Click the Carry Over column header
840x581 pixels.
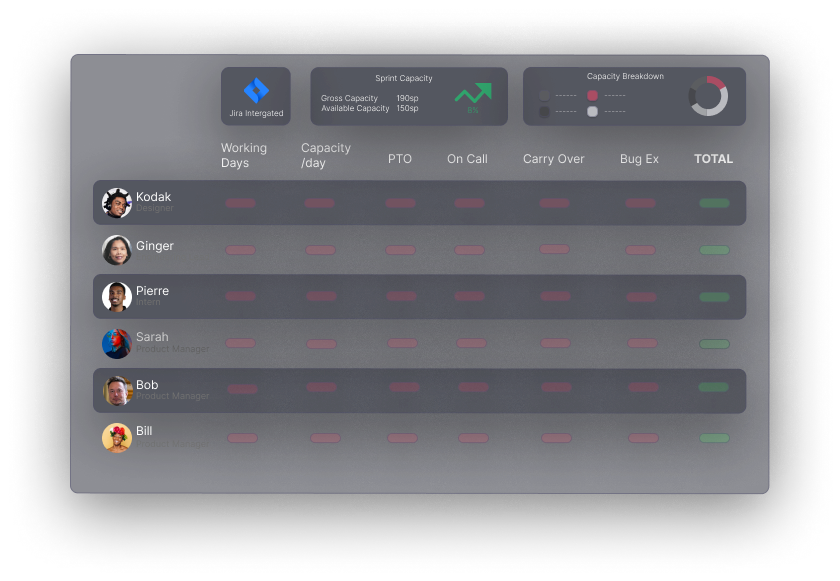pyautogui.click(x=553, y=159)
